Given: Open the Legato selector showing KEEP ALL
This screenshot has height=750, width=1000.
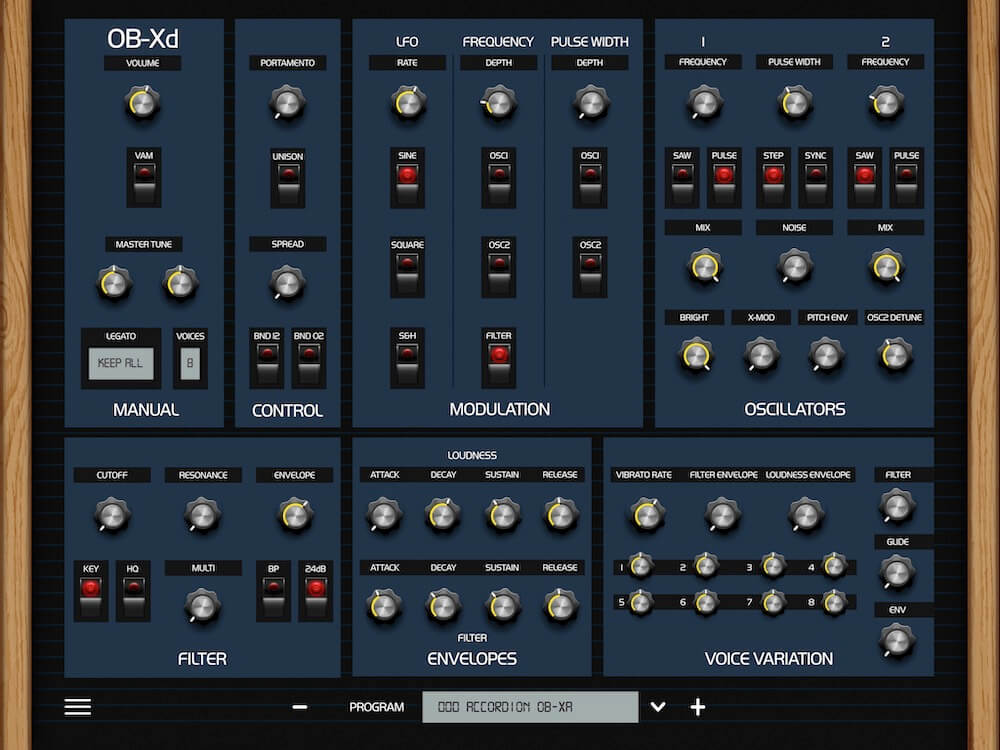Looking at the screenshot, I should point(121,363).
